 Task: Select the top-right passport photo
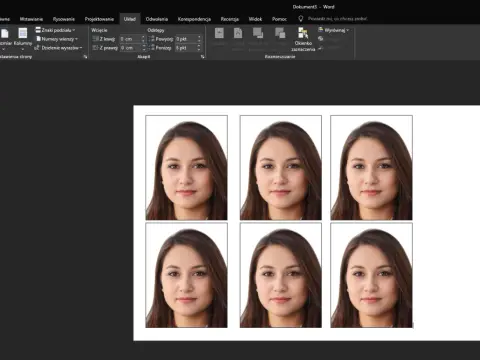(x=371, y=168)
